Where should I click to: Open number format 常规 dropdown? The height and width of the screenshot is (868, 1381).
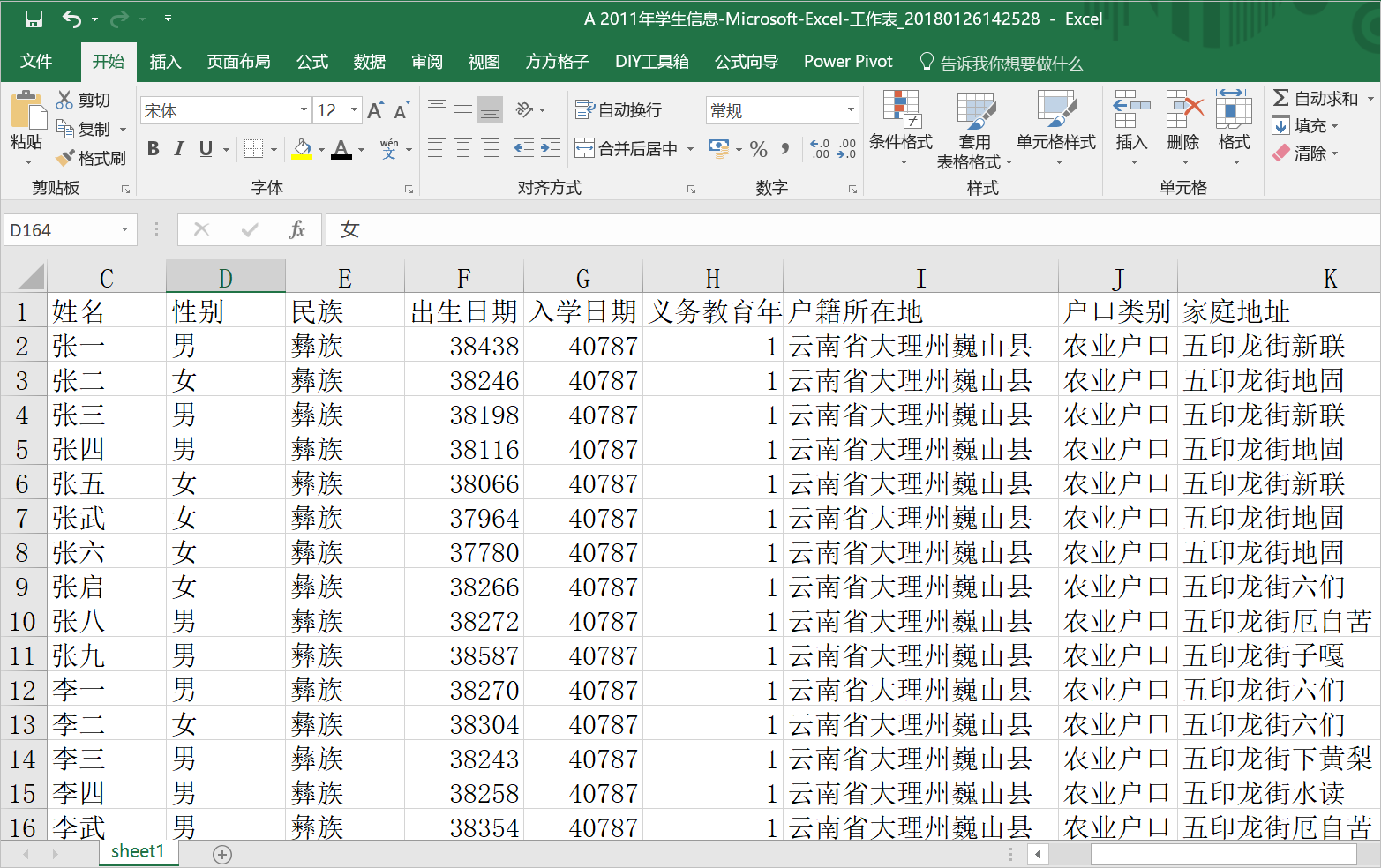click(x=851, y=110)
